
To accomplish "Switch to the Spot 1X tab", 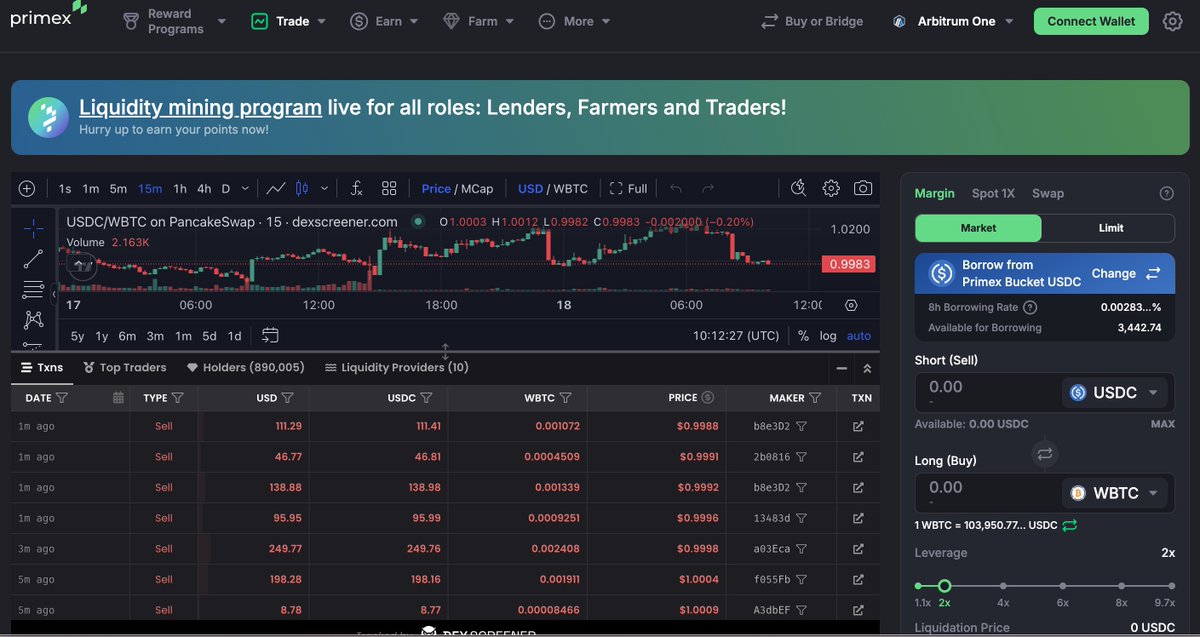I will (993, 194).
